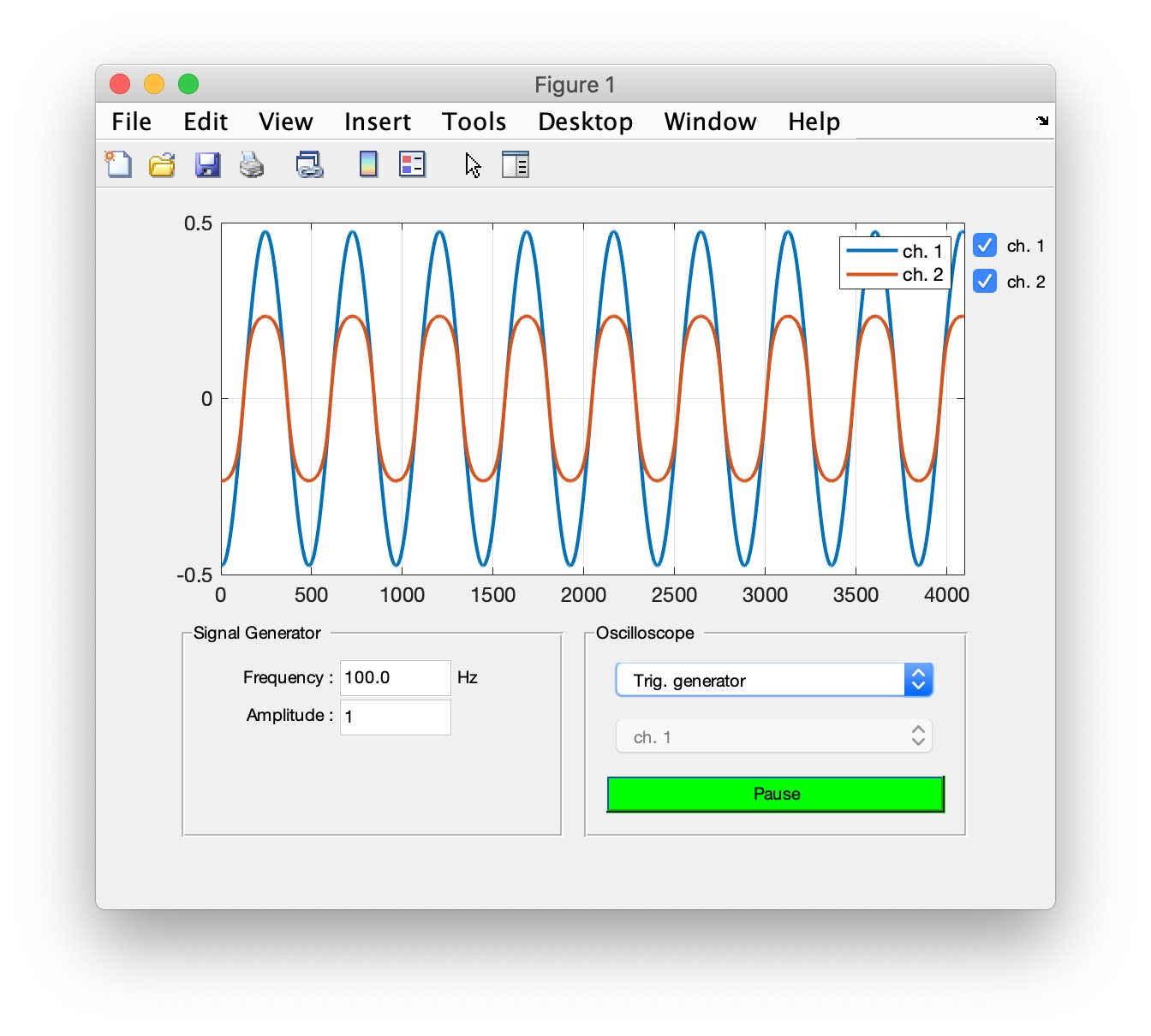1151x1036 pixels.
Task: Click the Link Plot toolbar icon
Action: tap(309, 164)
